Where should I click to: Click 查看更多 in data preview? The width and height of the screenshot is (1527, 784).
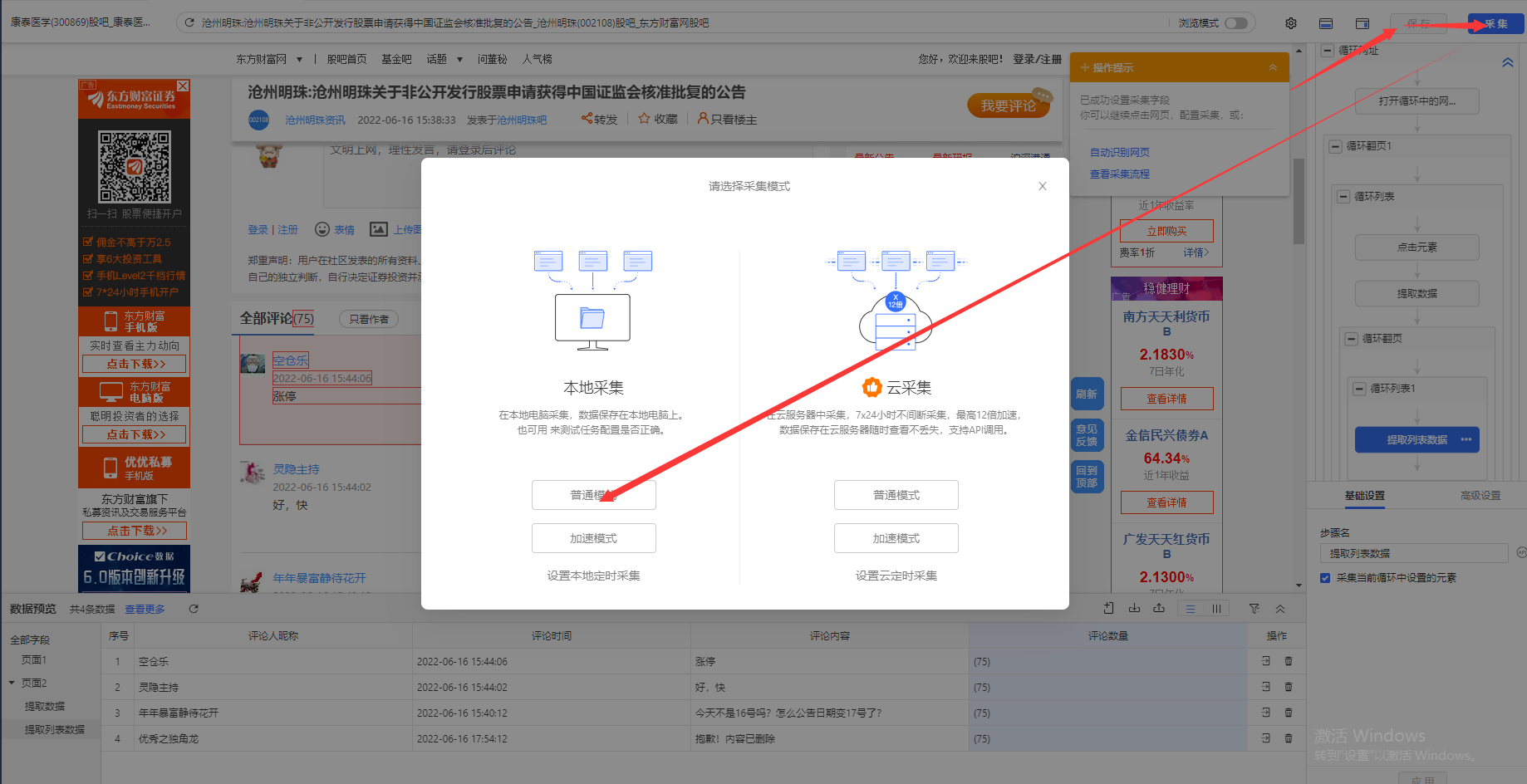coord(145,610)
